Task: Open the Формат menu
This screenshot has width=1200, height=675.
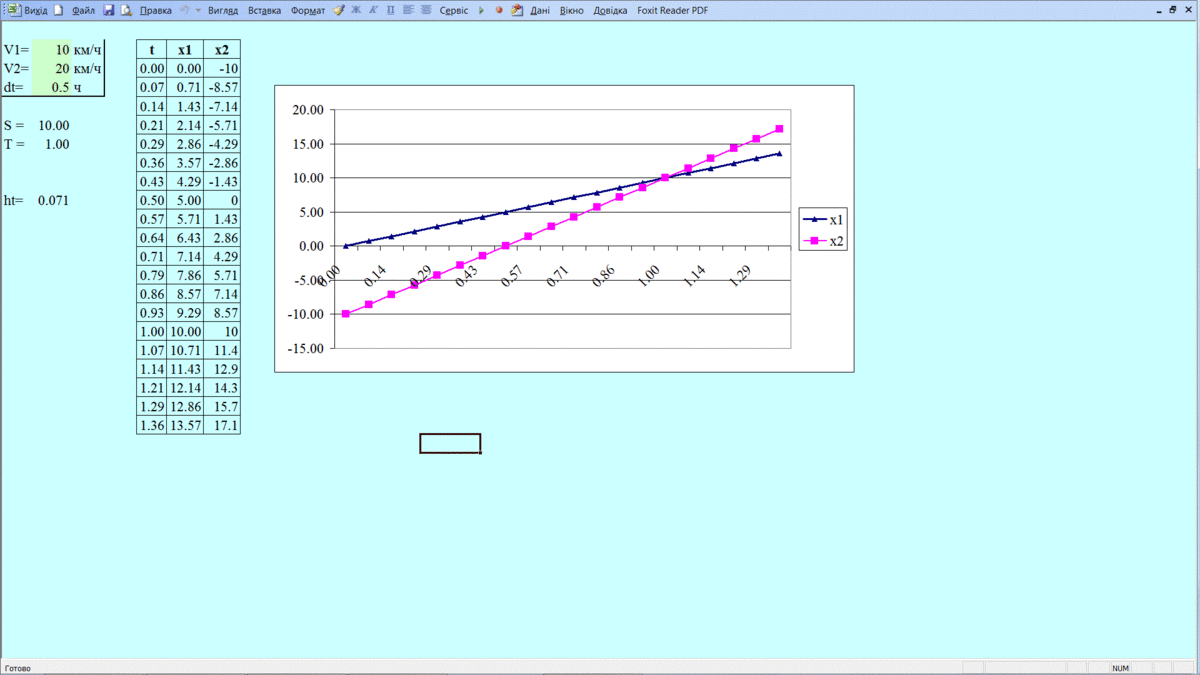Action: [x=308, y=10]
